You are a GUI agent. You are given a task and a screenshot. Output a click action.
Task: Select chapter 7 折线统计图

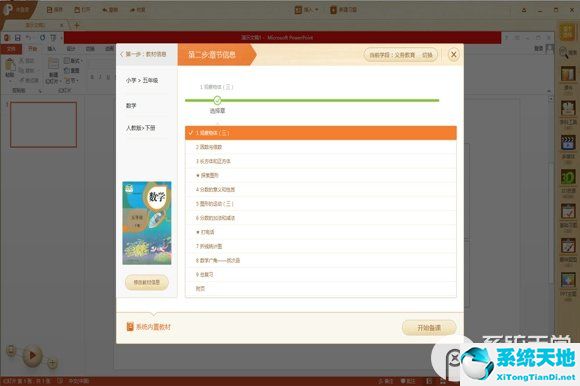tap(321, 246)
